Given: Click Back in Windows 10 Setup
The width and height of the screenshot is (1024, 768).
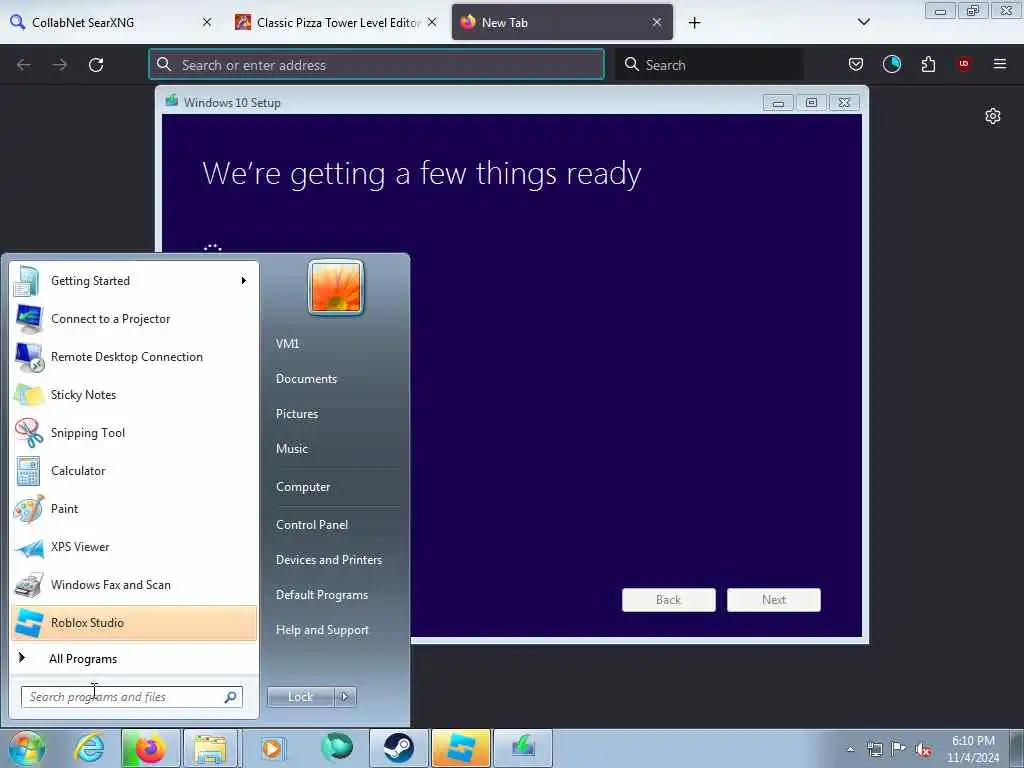Looking at the screenshot, I should [669, 600].
